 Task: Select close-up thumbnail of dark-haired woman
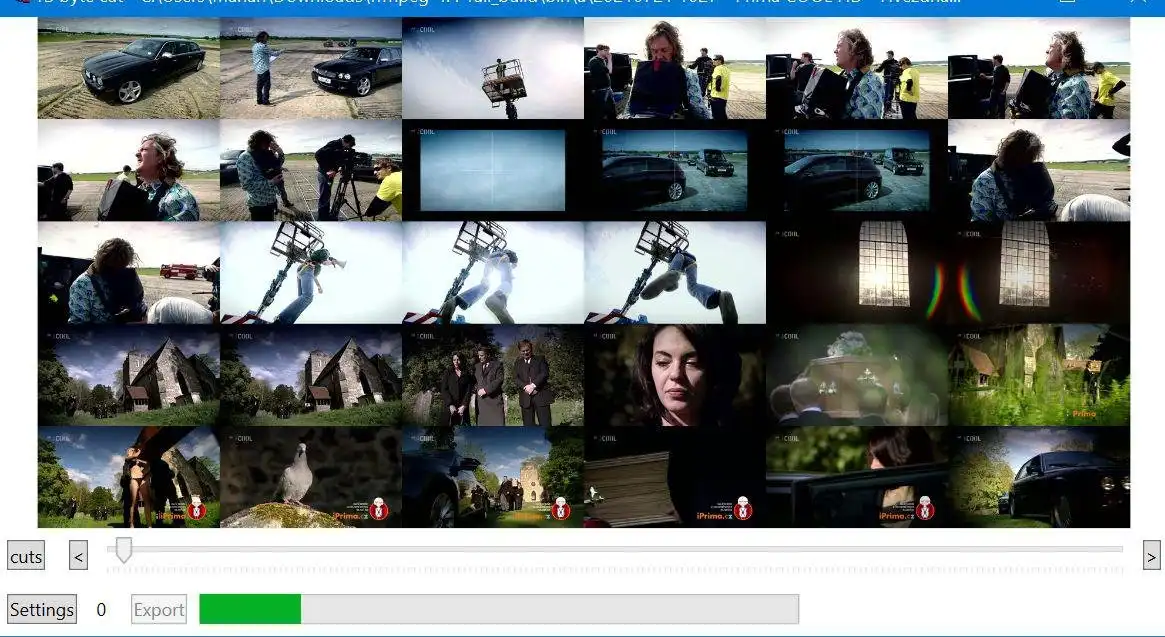click(675, 375)
